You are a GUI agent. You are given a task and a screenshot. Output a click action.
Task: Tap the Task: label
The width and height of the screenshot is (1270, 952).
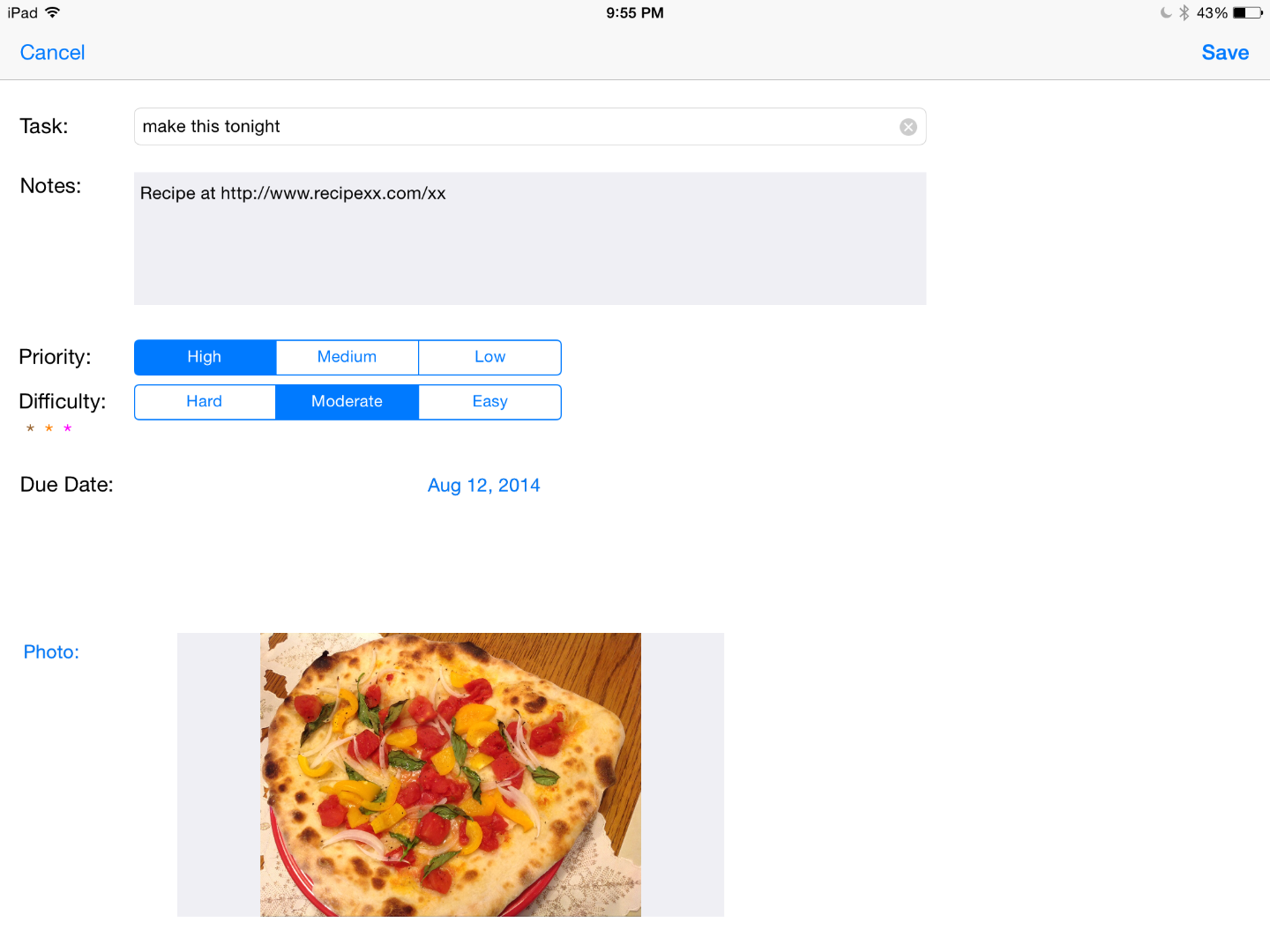click(44, 126)
